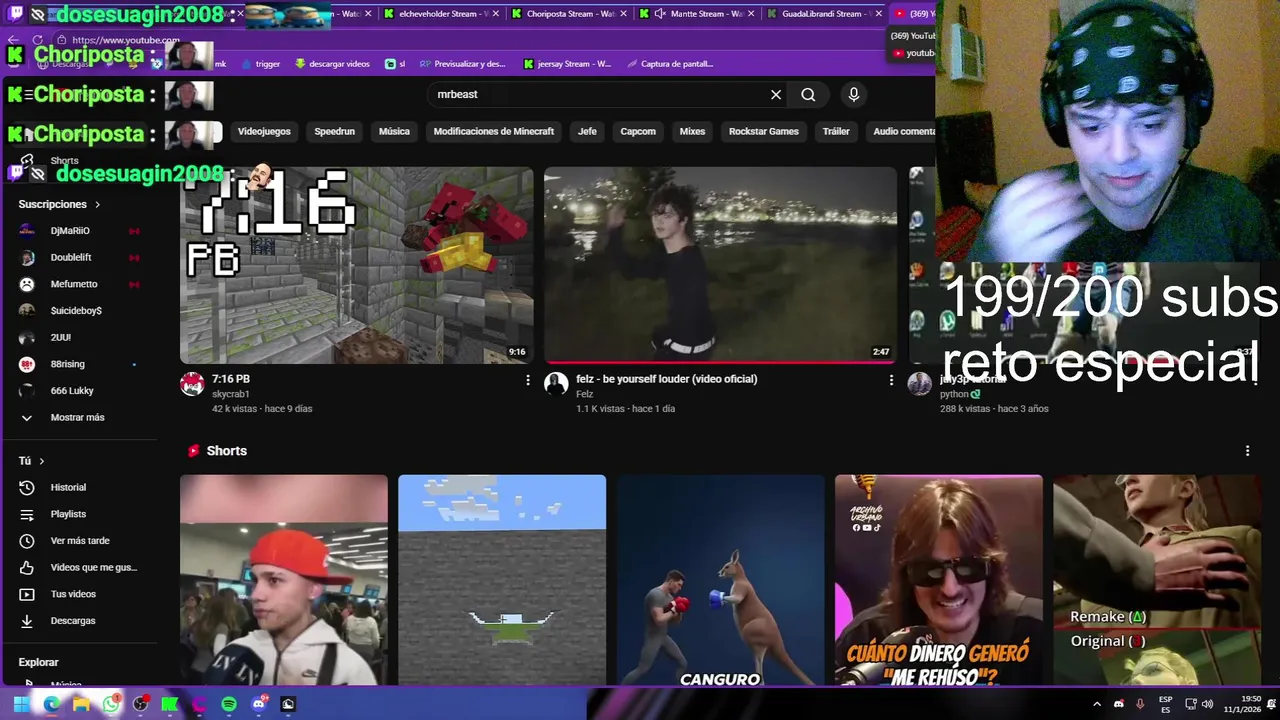Switch to the Mantte Stream tab
The width and height of the screenshot is (1280, 720).
point(697,14)
